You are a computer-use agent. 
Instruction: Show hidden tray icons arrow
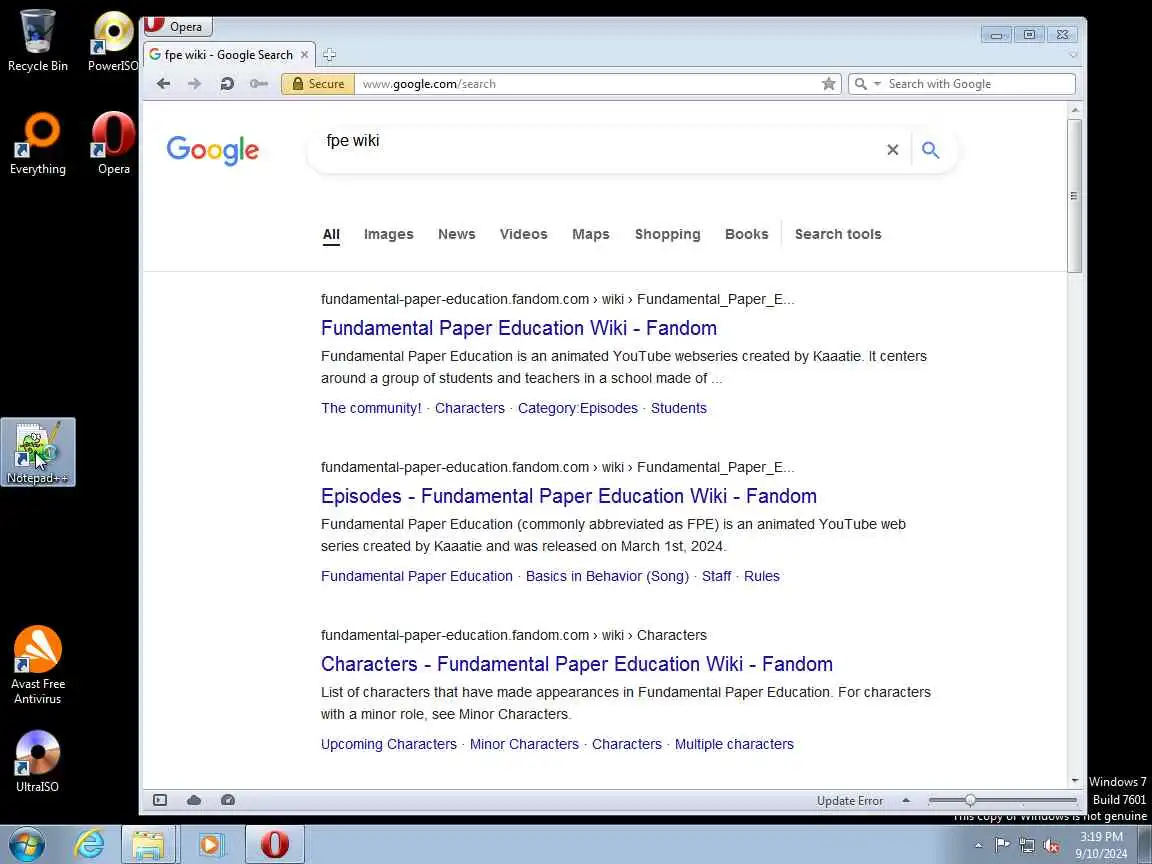tap(978, 846)
